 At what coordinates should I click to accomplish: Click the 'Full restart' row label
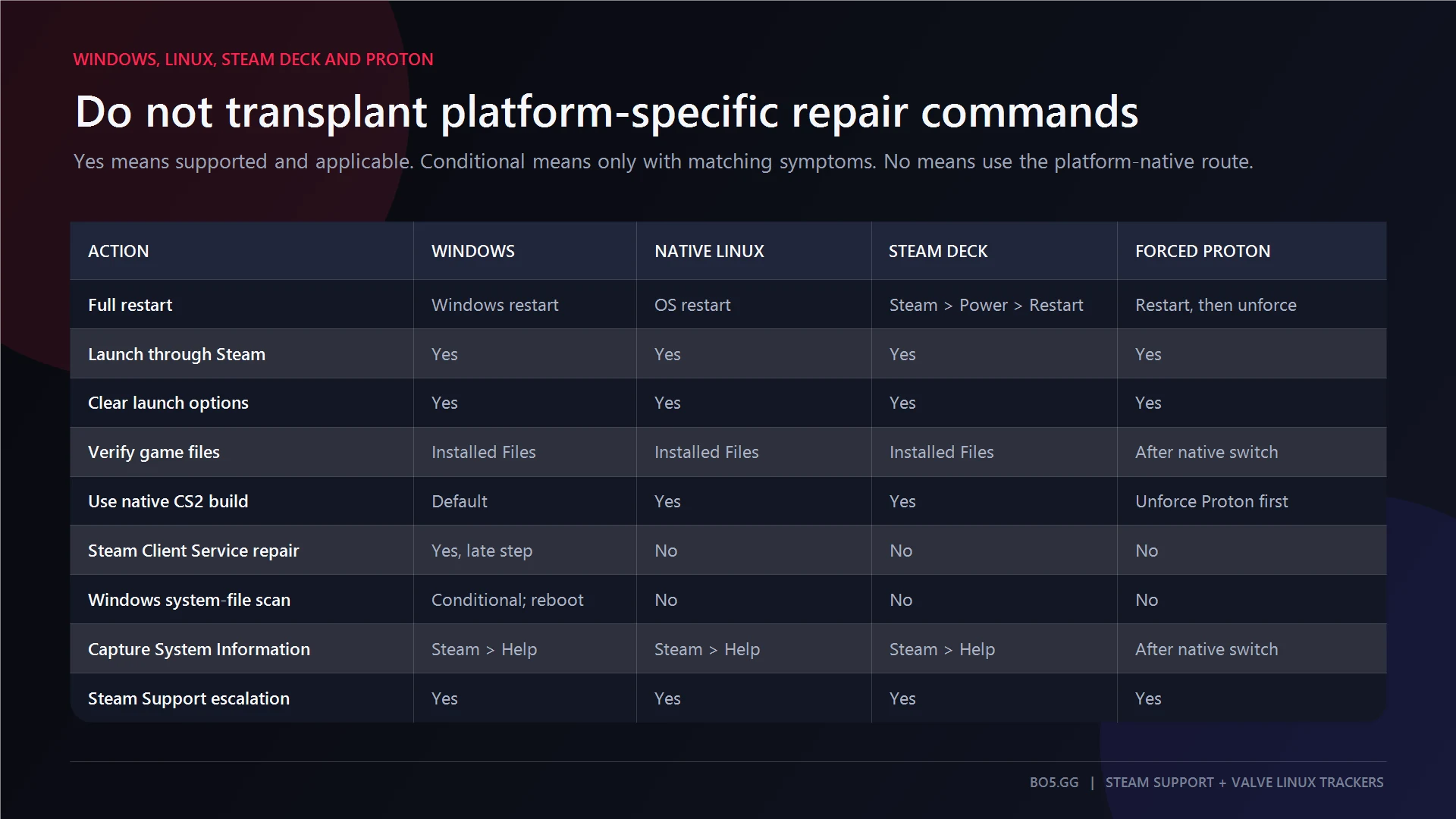130,305
